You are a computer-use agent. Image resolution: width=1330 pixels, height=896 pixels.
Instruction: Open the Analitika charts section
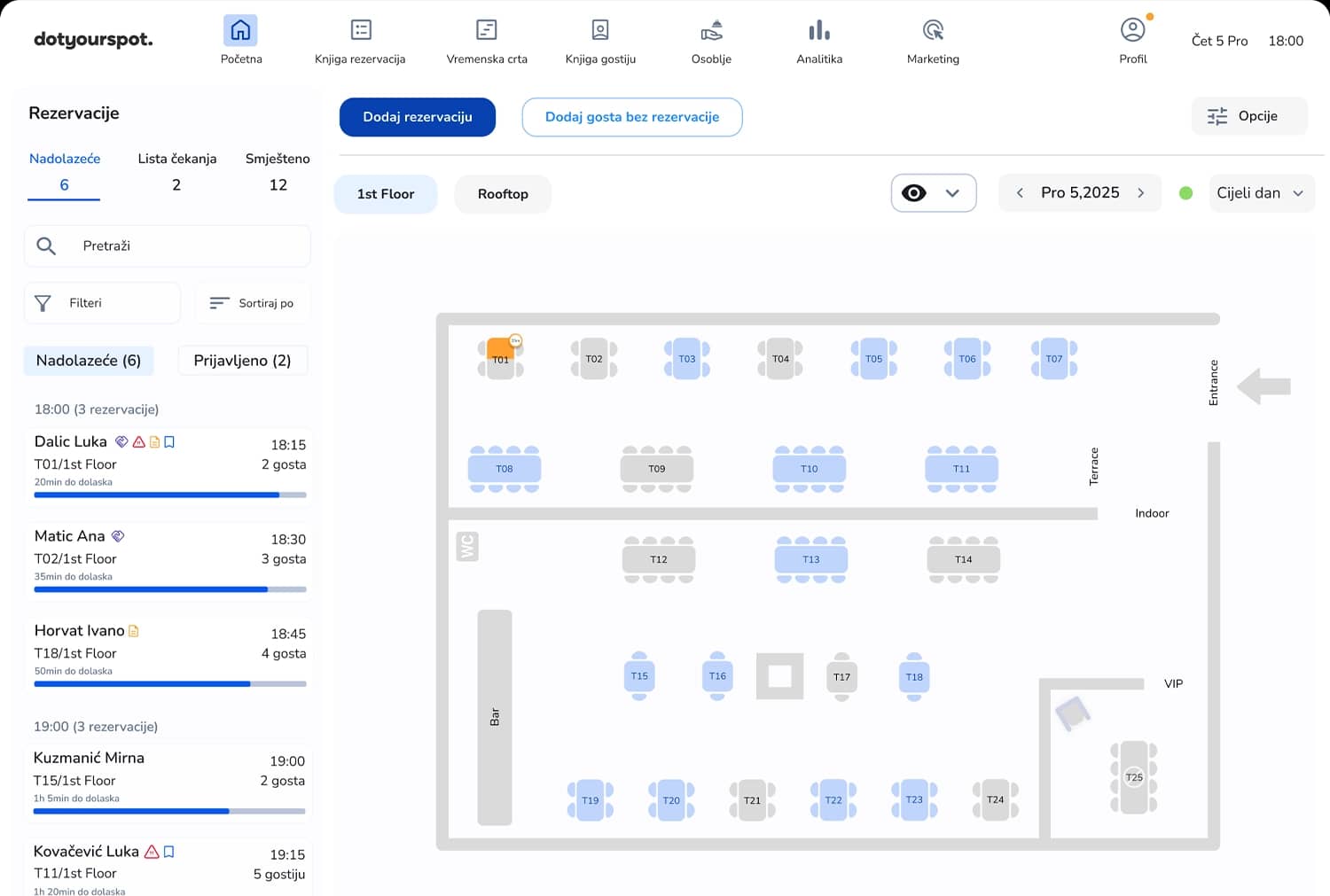[x=819, y=41]
